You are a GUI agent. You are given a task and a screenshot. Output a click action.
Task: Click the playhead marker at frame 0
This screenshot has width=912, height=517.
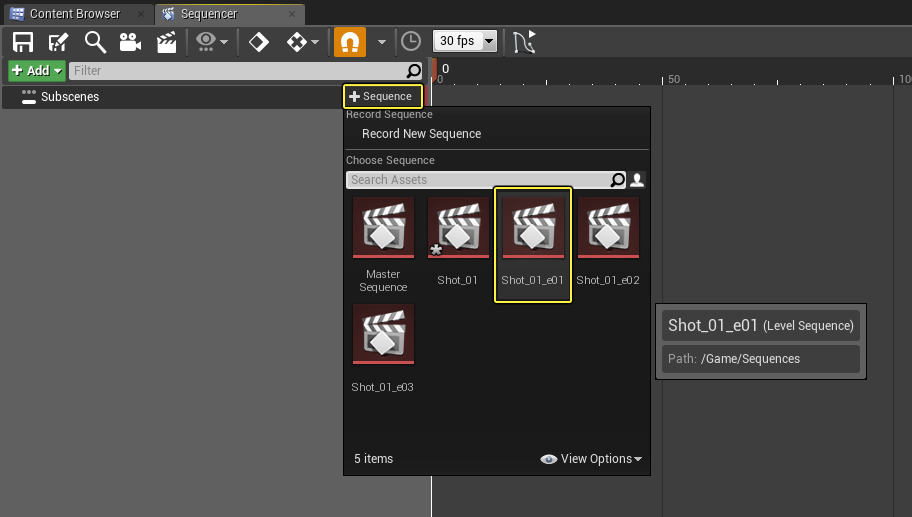coord(433,70)
